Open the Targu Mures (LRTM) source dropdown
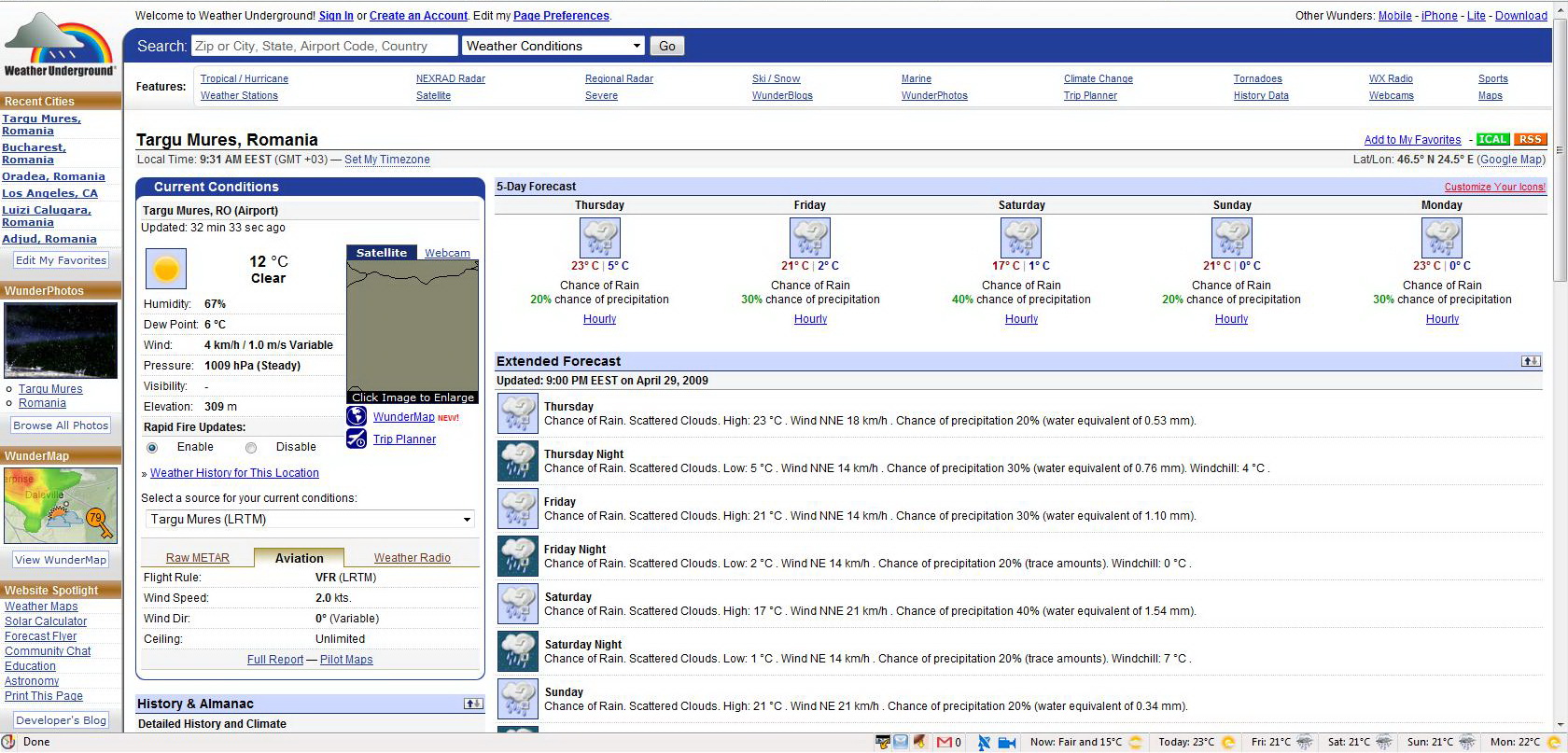This screenshot has width=1568, height=753. (x=309, y=520)
